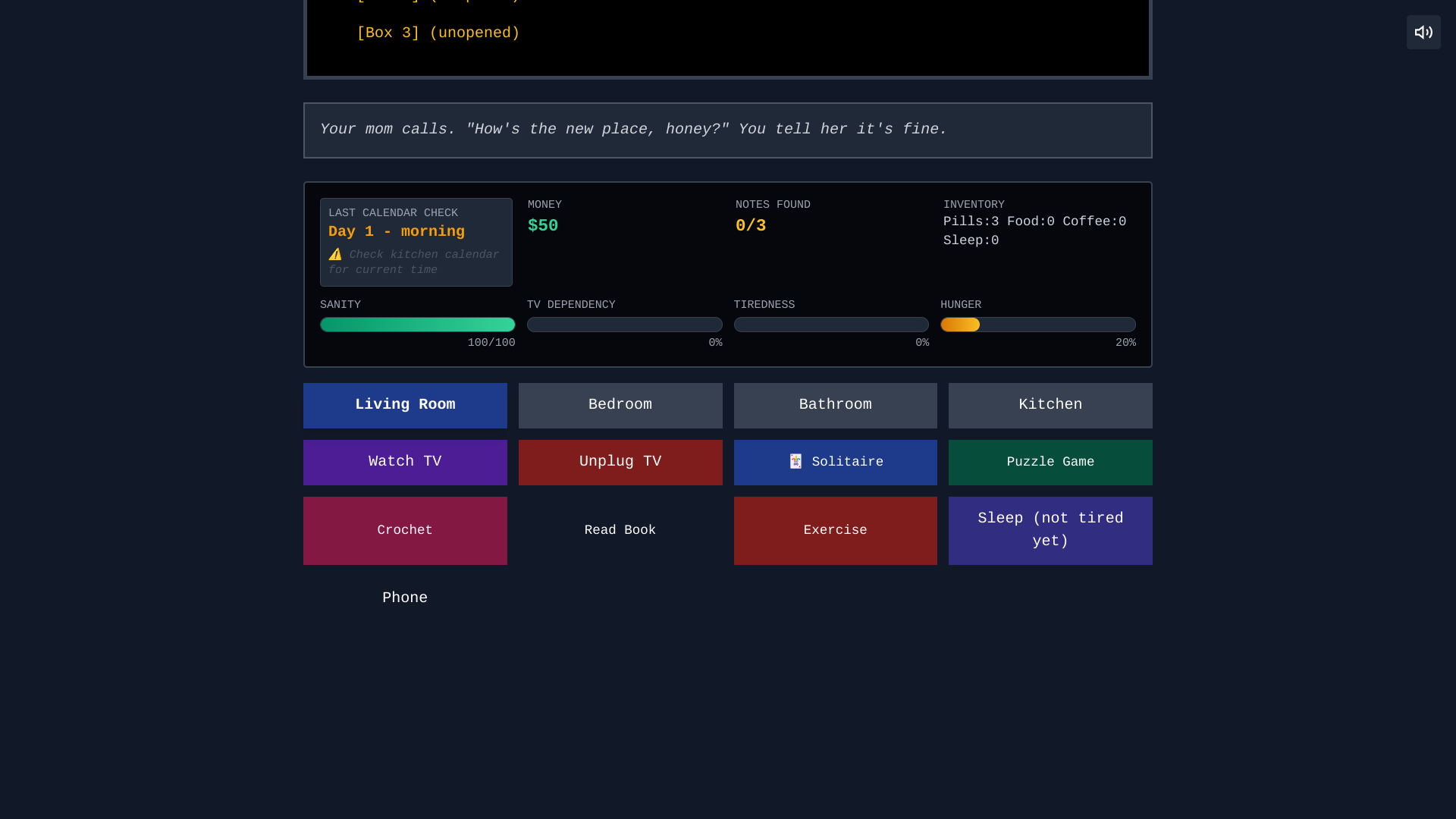1456x819 pixels.
Task: Click the Day 1 - morning text
Action: coord(396,232)
